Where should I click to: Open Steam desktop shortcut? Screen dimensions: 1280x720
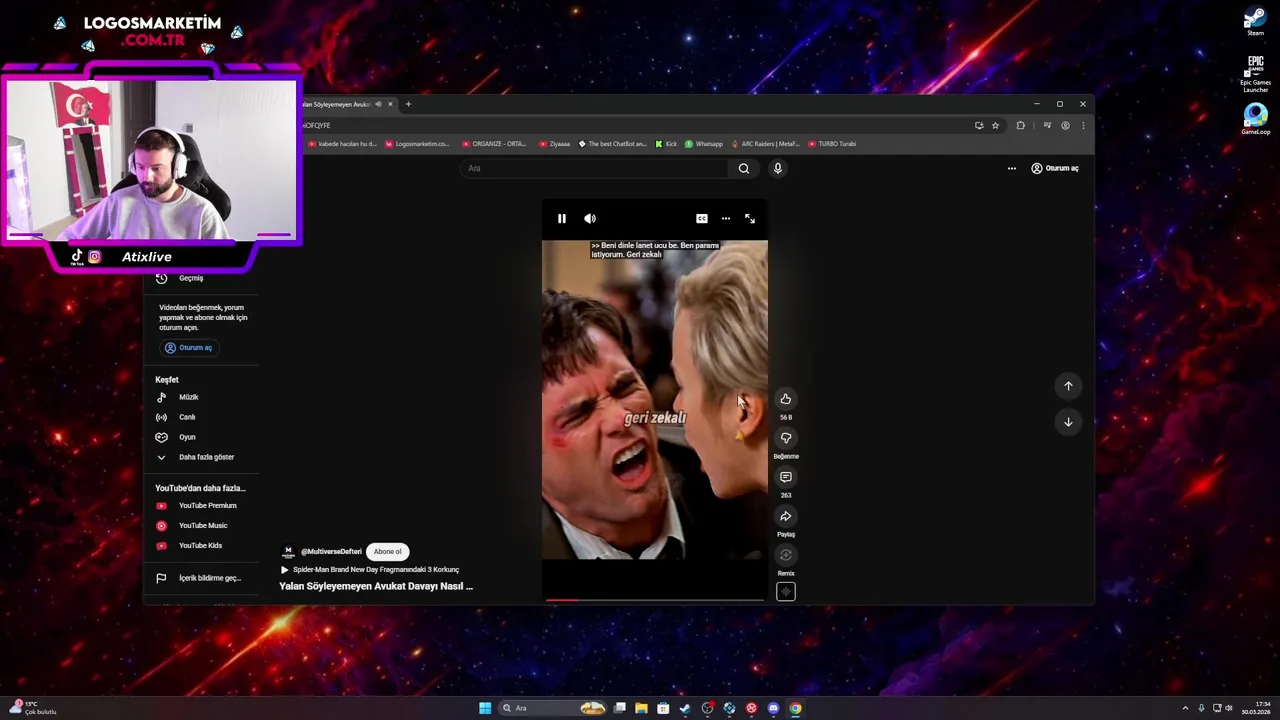coord(1255,22)
